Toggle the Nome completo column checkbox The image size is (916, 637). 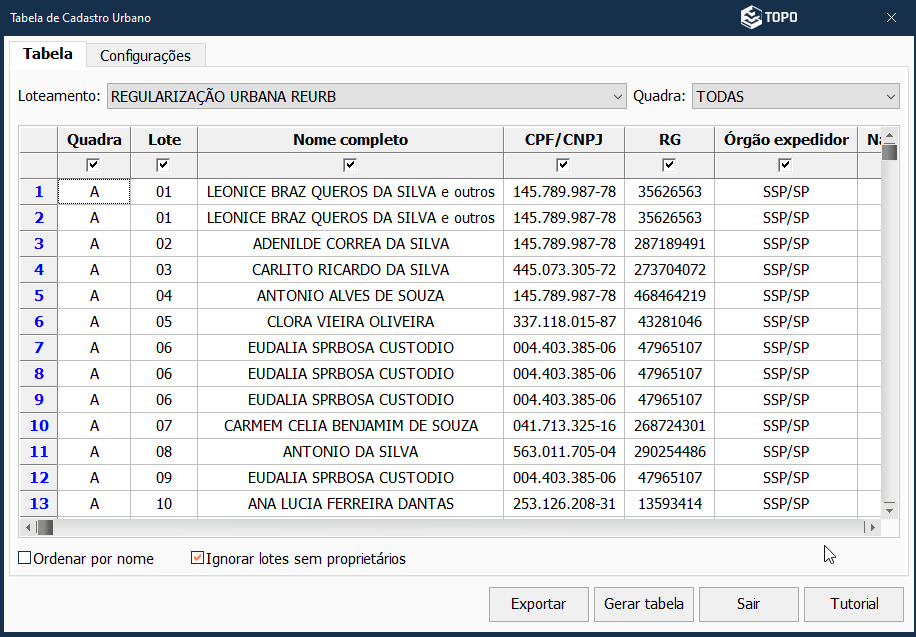(350, 165)
